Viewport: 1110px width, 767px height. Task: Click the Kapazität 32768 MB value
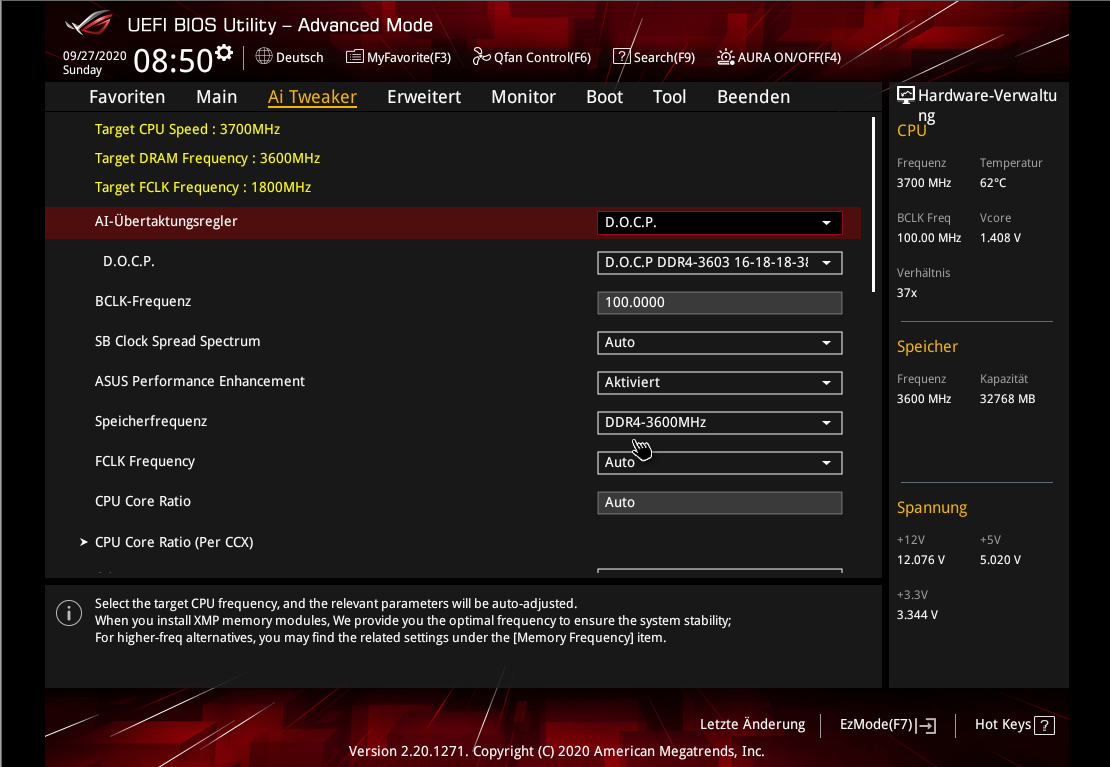coord(1007,399)
